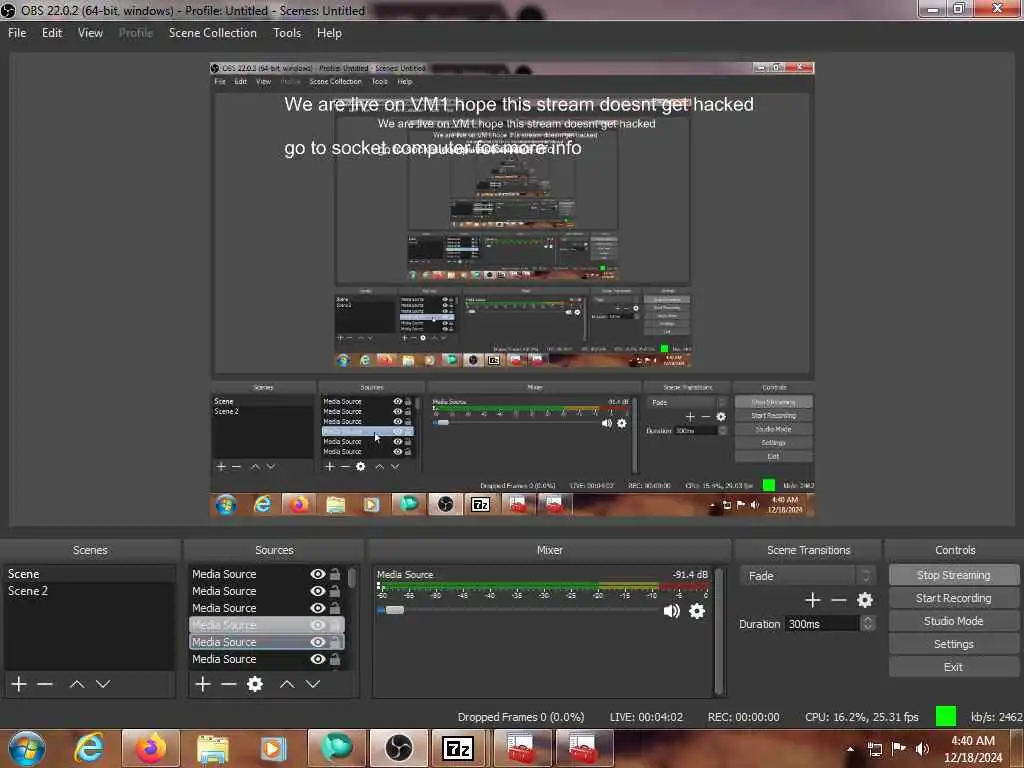The width and height of the screenshot is (1024, 768).
Task: Click the network icon in the system tray
Action: tap(874, 748)
